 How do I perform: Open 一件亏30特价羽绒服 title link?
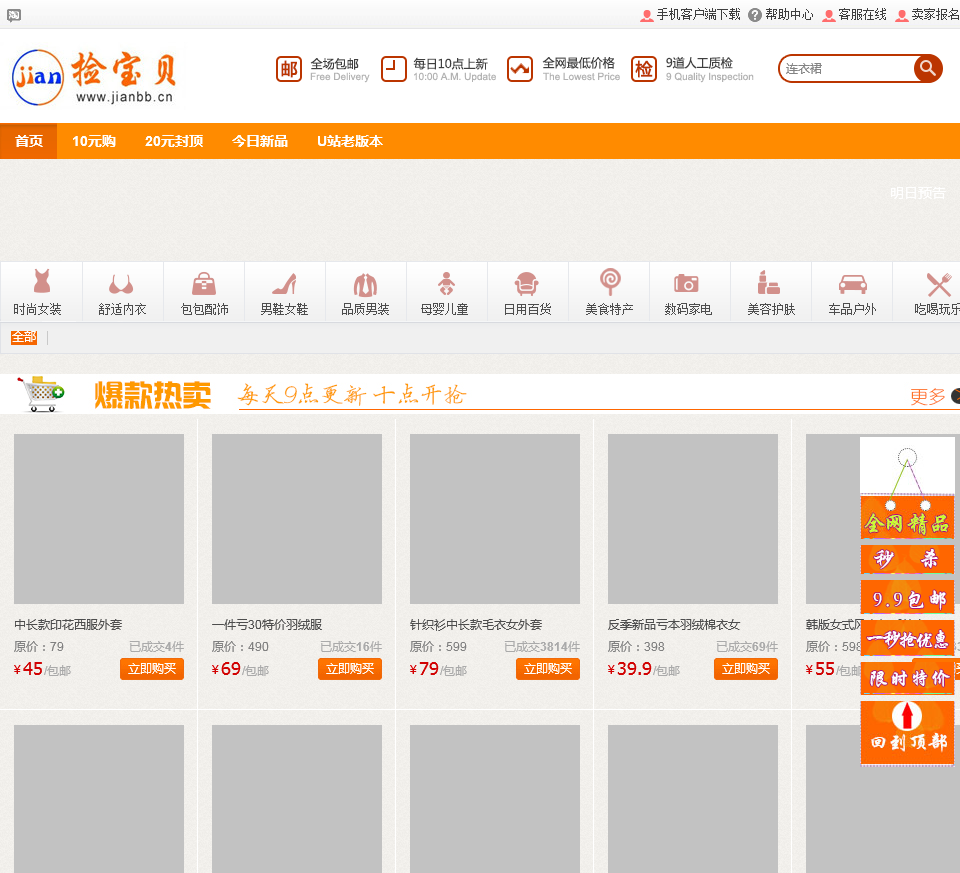267,624
